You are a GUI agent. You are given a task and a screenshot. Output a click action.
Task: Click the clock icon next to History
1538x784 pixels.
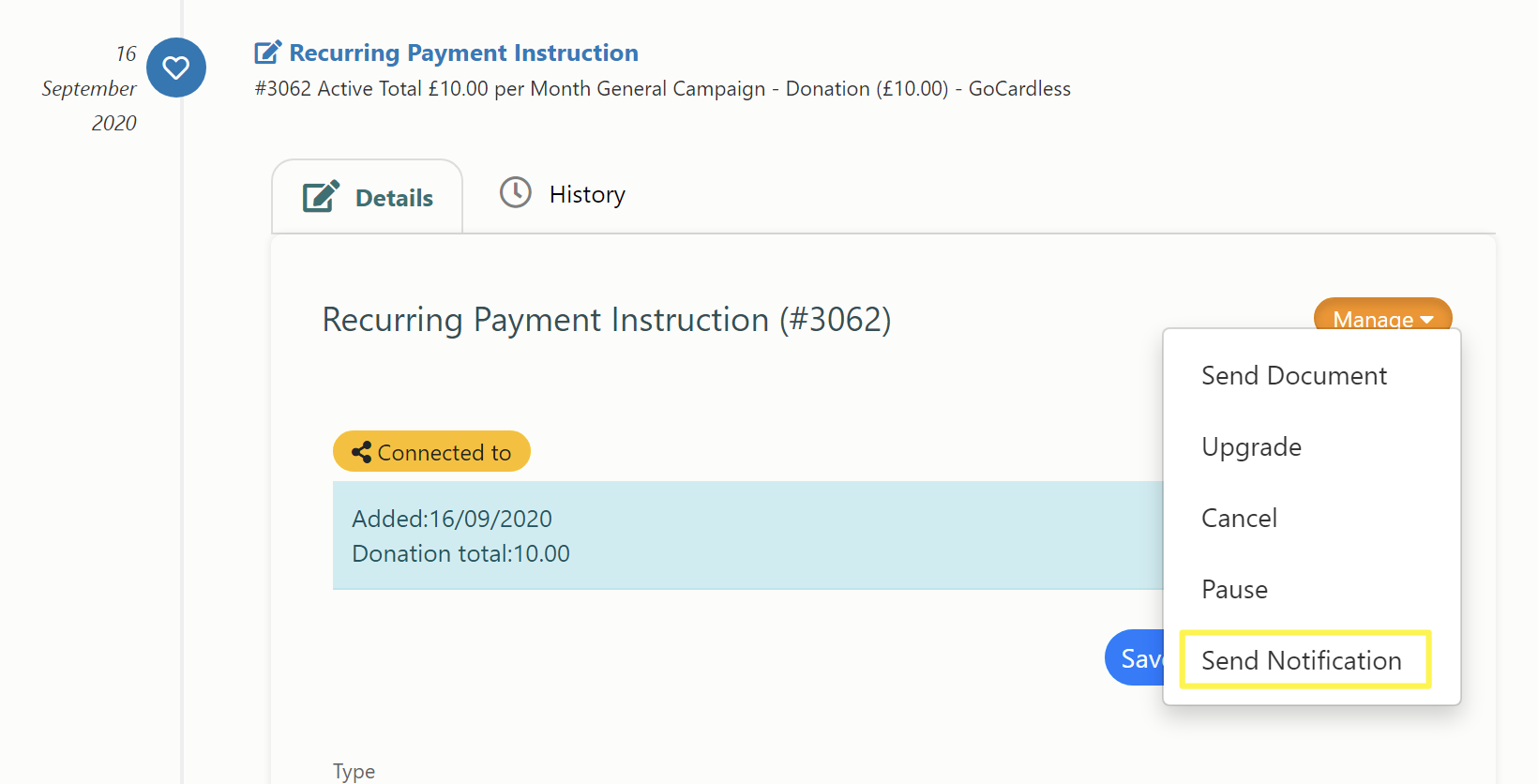pyautogui.click(x=516, y=192)
